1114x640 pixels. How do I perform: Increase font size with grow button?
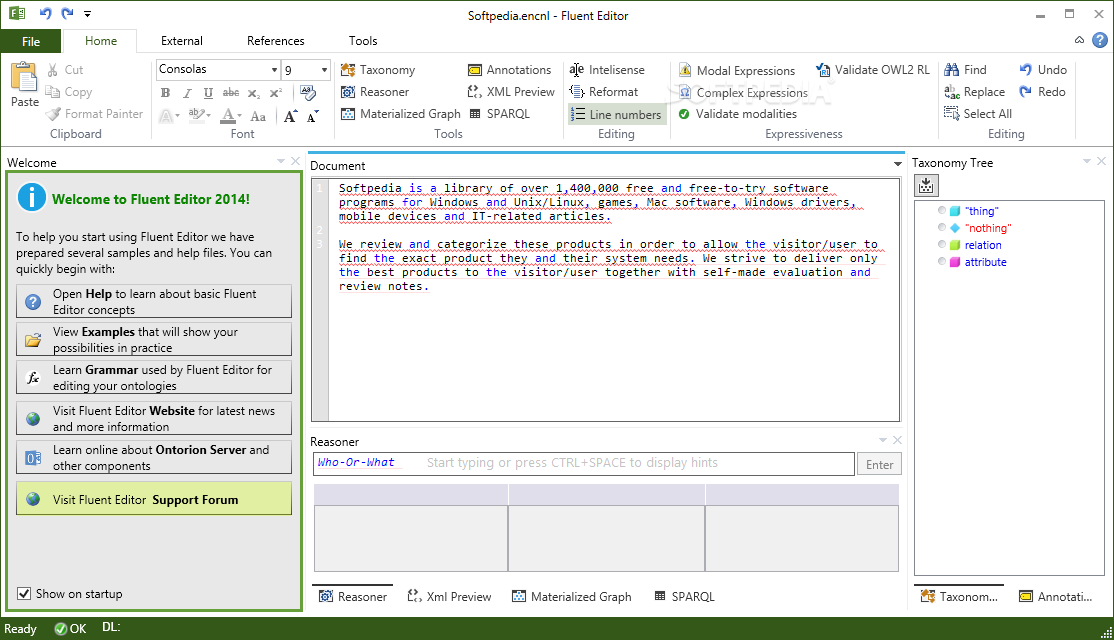(x=290, y=116)
